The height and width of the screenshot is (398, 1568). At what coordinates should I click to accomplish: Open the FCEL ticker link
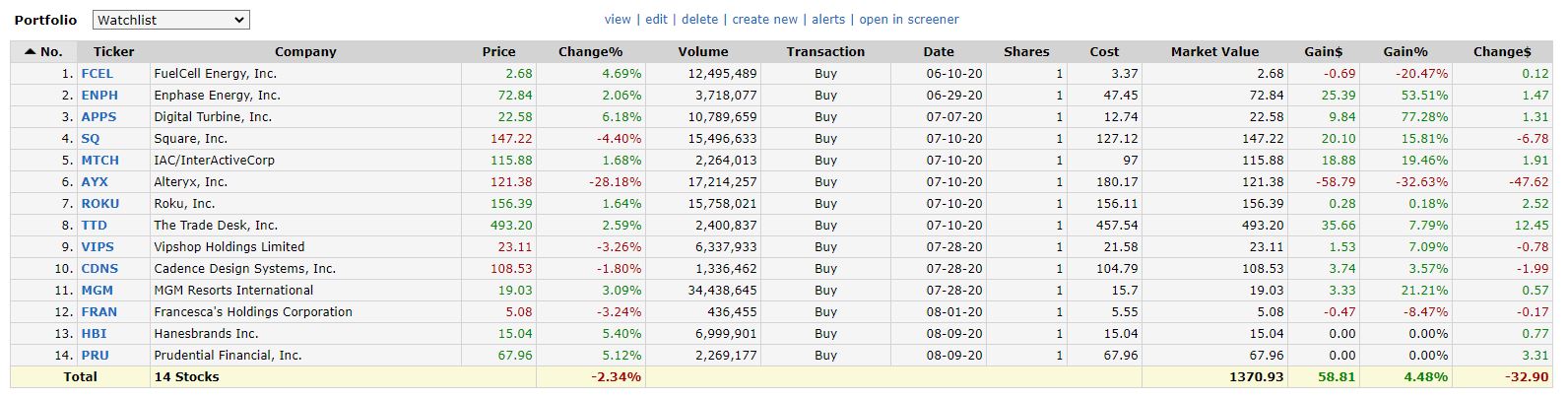coord(97,74)
